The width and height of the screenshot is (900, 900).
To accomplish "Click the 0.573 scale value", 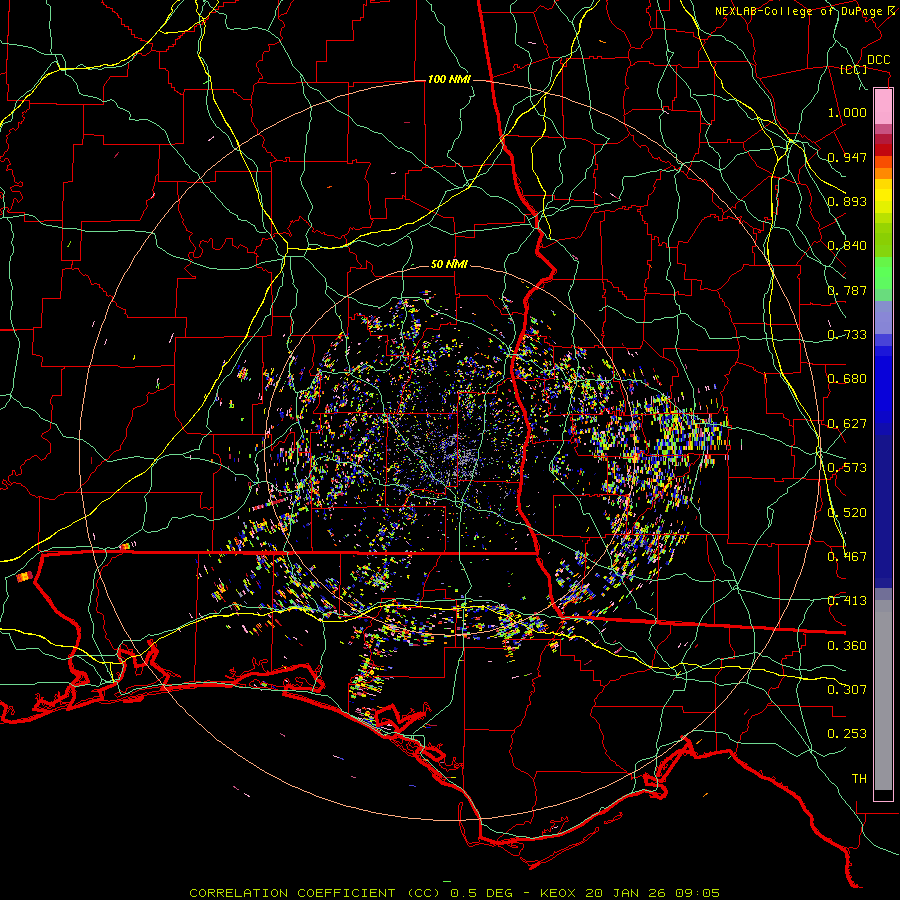I will tap(847, 468).
